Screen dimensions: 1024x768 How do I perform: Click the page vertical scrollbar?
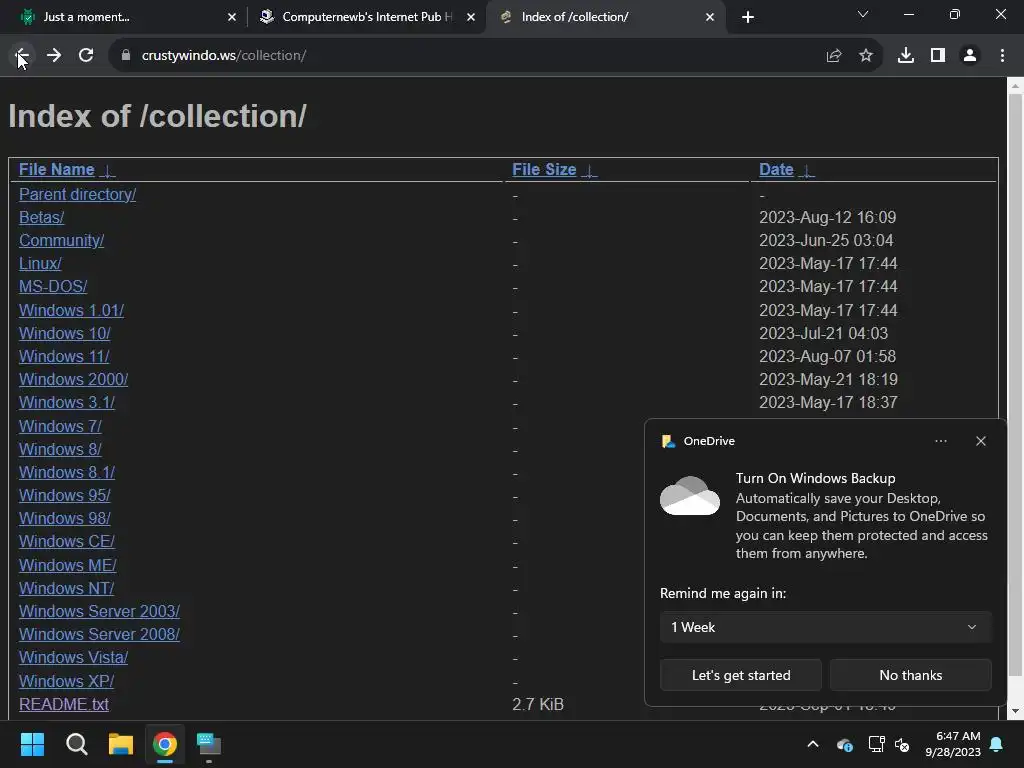(1015, 385)
